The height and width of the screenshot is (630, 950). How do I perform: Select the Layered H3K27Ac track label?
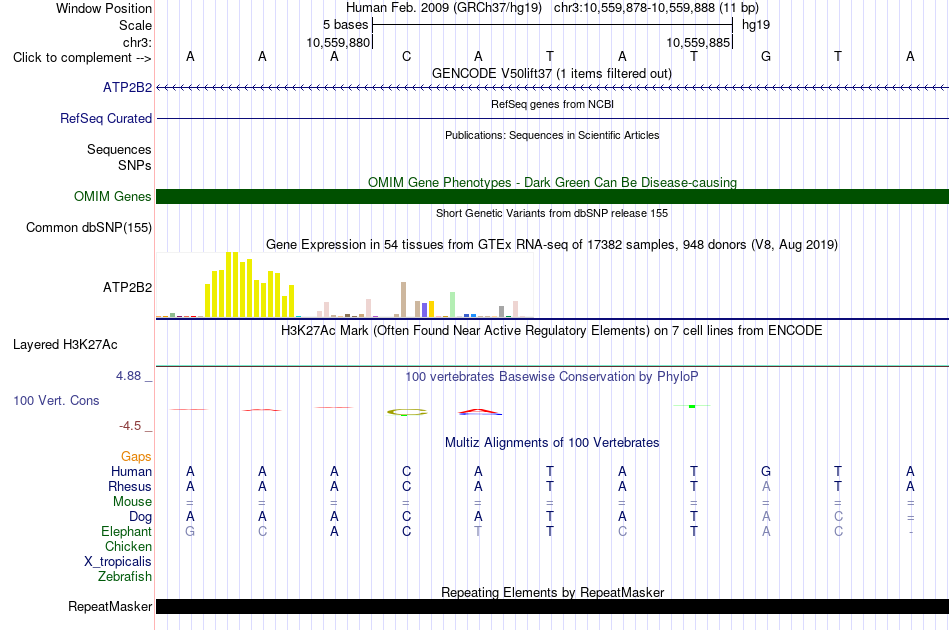[65, 344]
